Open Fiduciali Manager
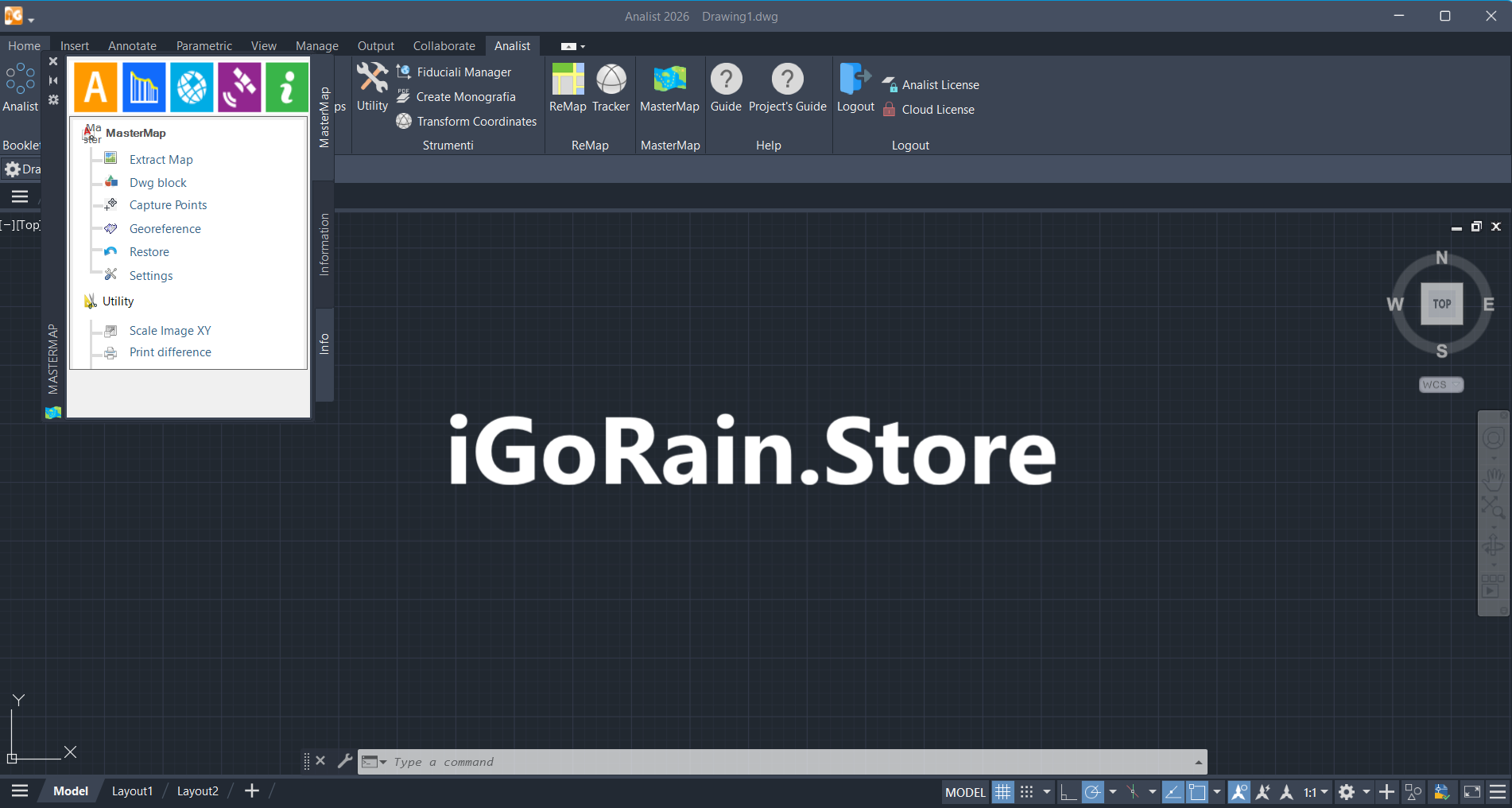Screen dimensions: 1512x808 (x=463, y=72)
